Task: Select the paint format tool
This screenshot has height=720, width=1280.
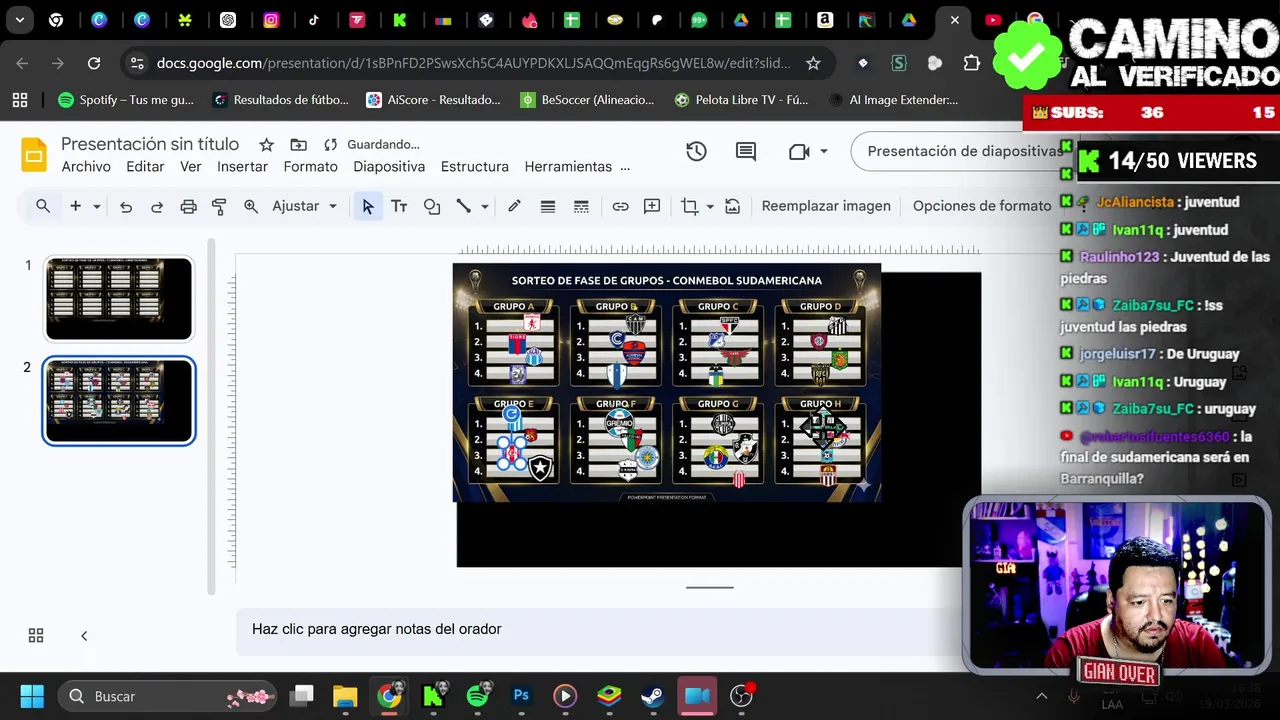Action: coord(219,206)
